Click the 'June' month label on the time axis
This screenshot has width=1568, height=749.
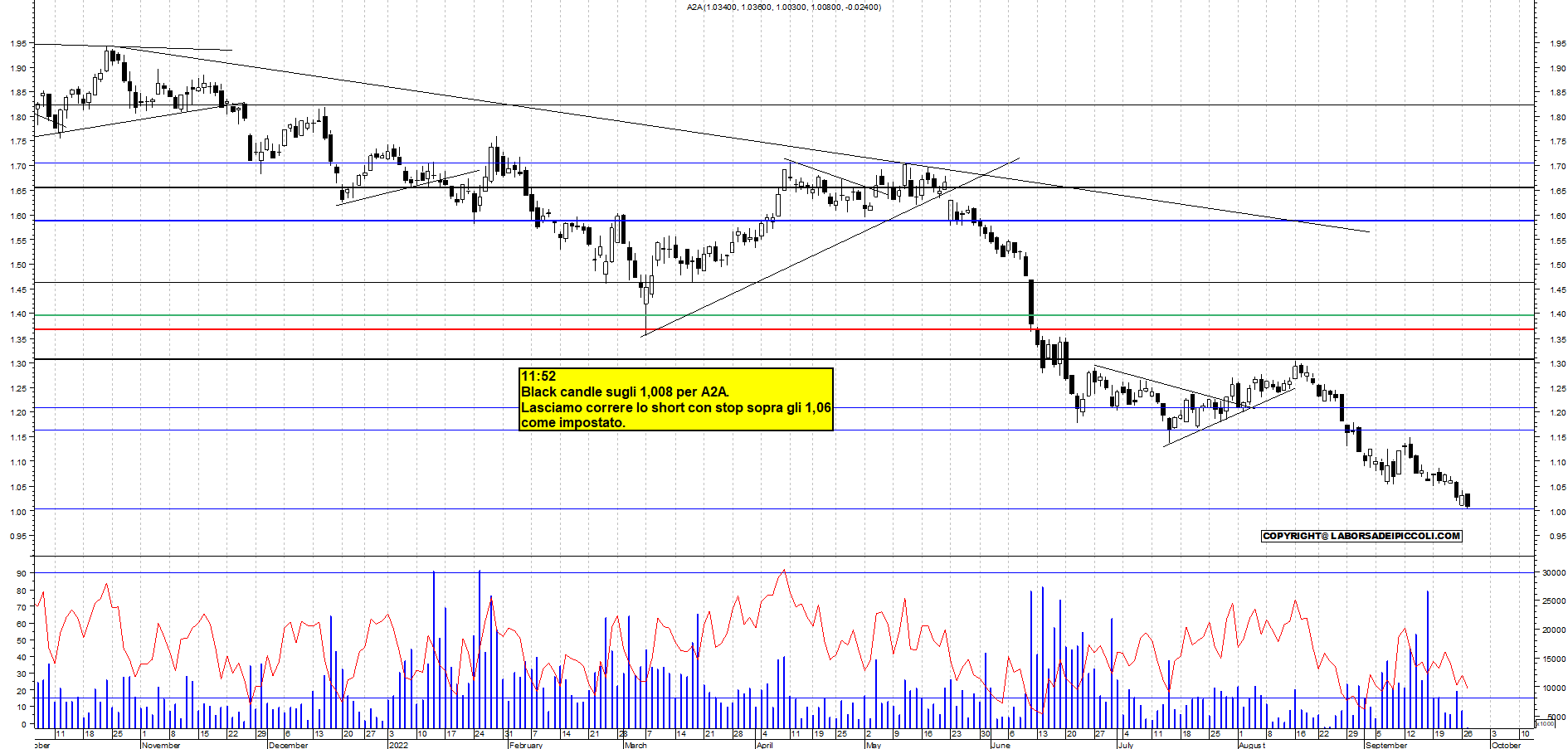point(1001,745)
